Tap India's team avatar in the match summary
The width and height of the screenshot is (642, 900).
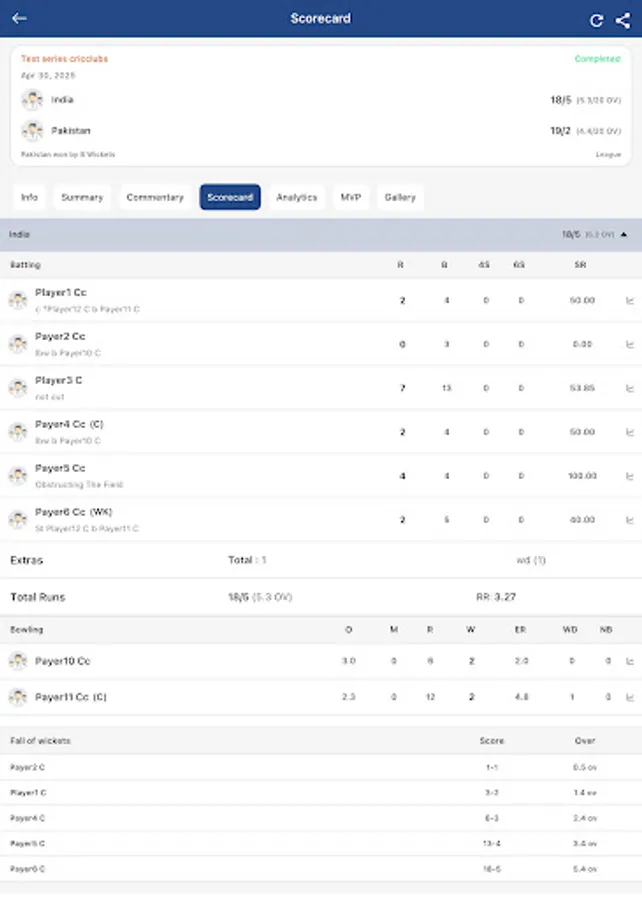32,100
